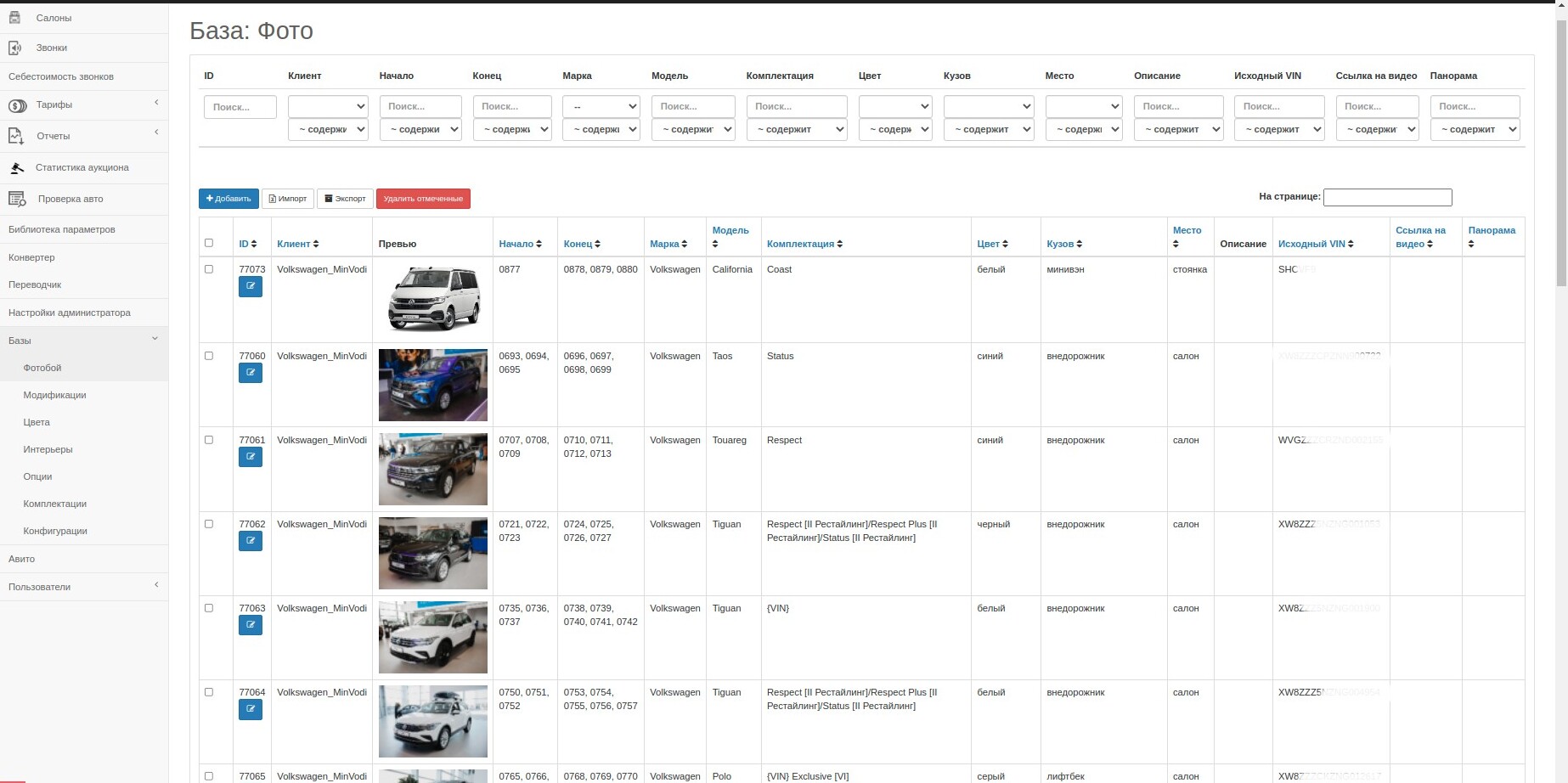
Task: Check the row 77062 checkbox
Action: [x=209, y=524]
